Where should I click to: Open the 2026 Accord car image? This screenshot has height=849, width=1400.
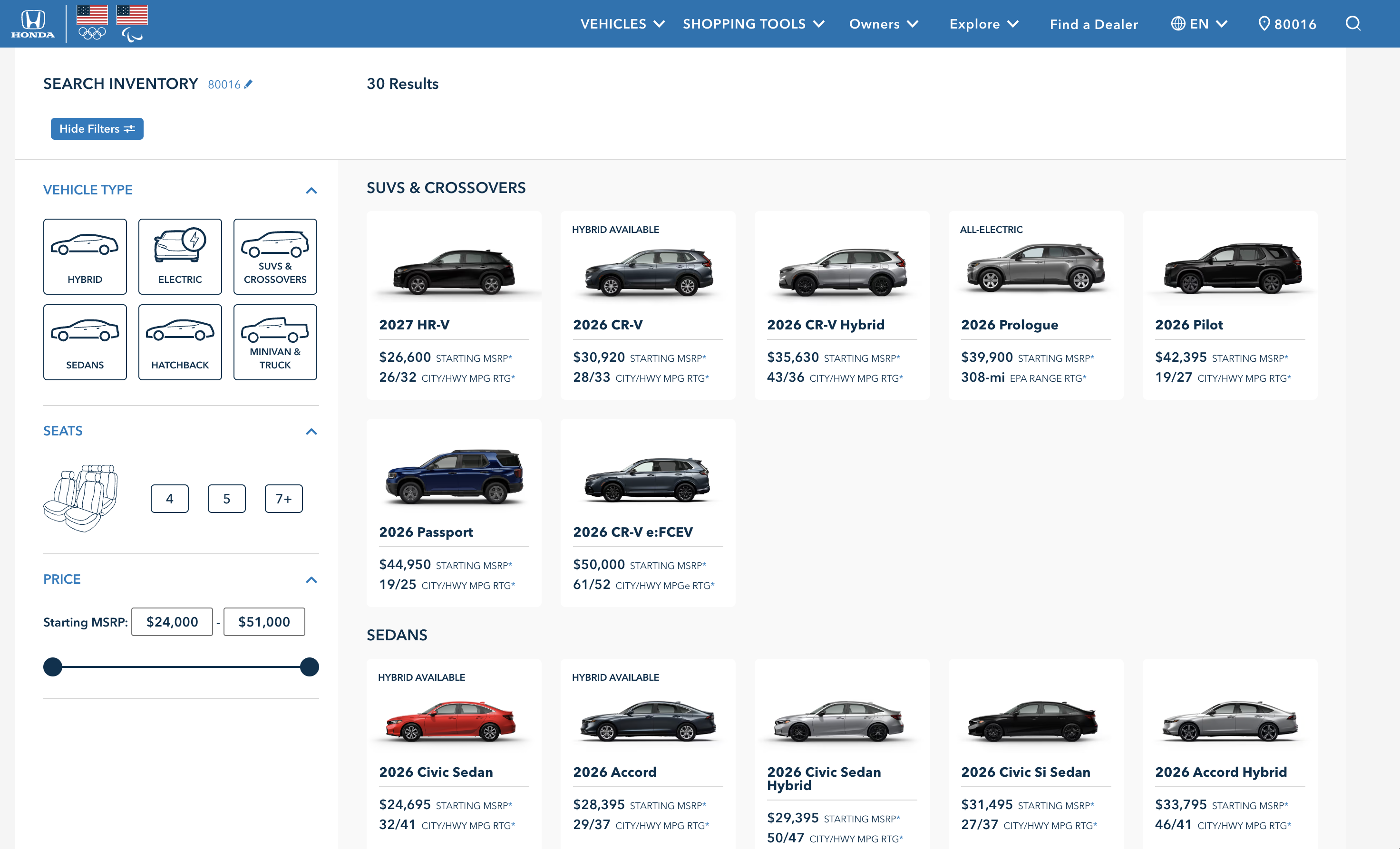tap(648, 721)
